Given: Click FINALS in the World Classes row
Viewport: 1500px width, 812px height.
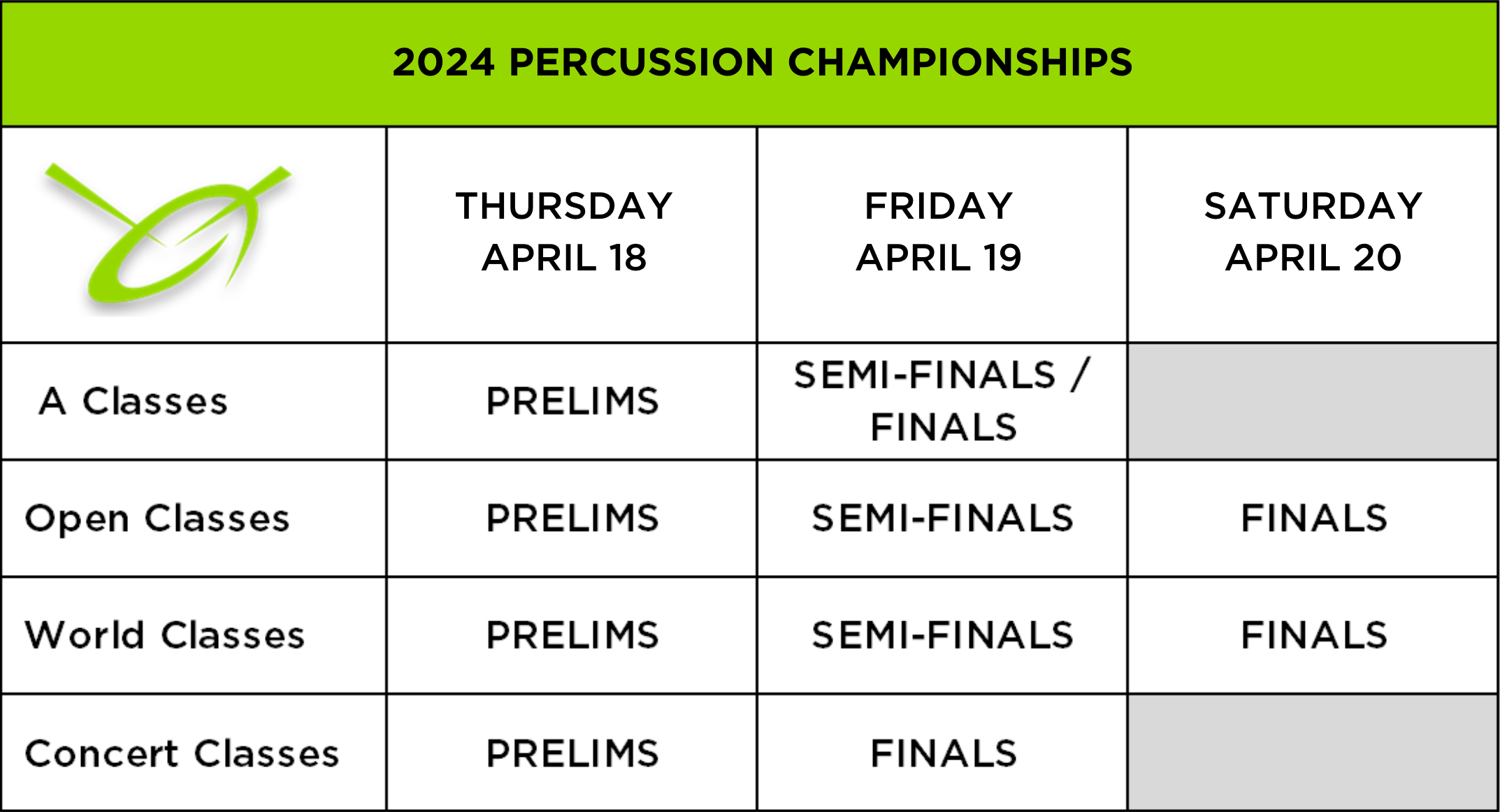Looking at the screenshot, I should click(1314, 635).
